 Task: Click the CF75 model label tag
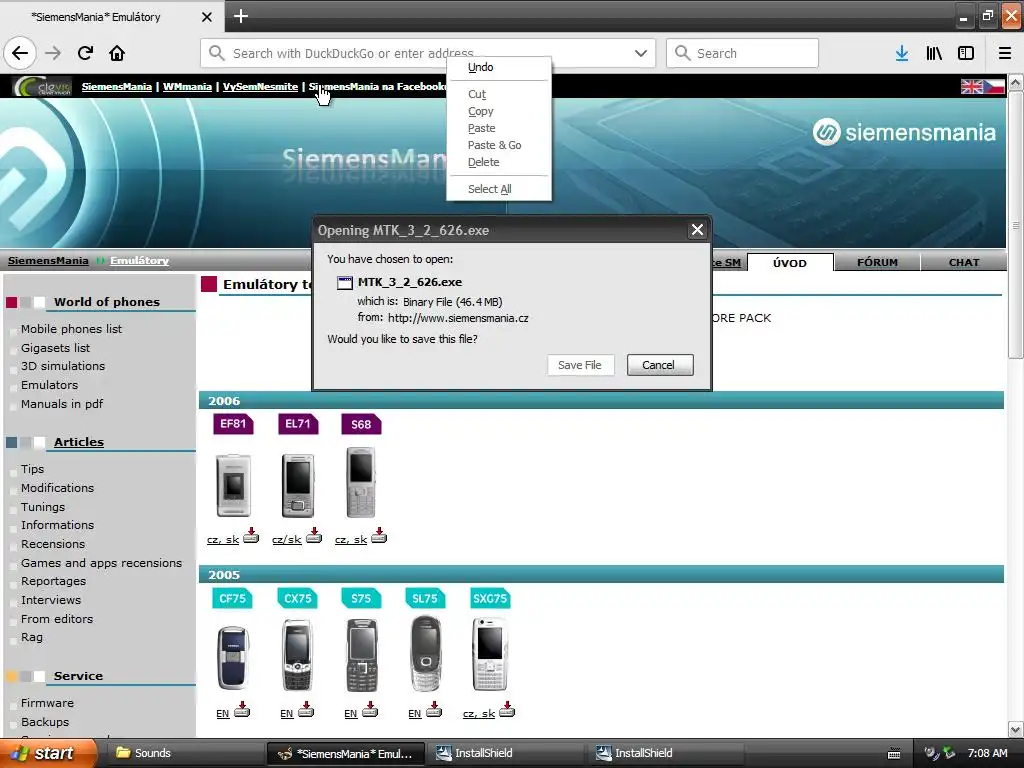click(x=232, y=598)
